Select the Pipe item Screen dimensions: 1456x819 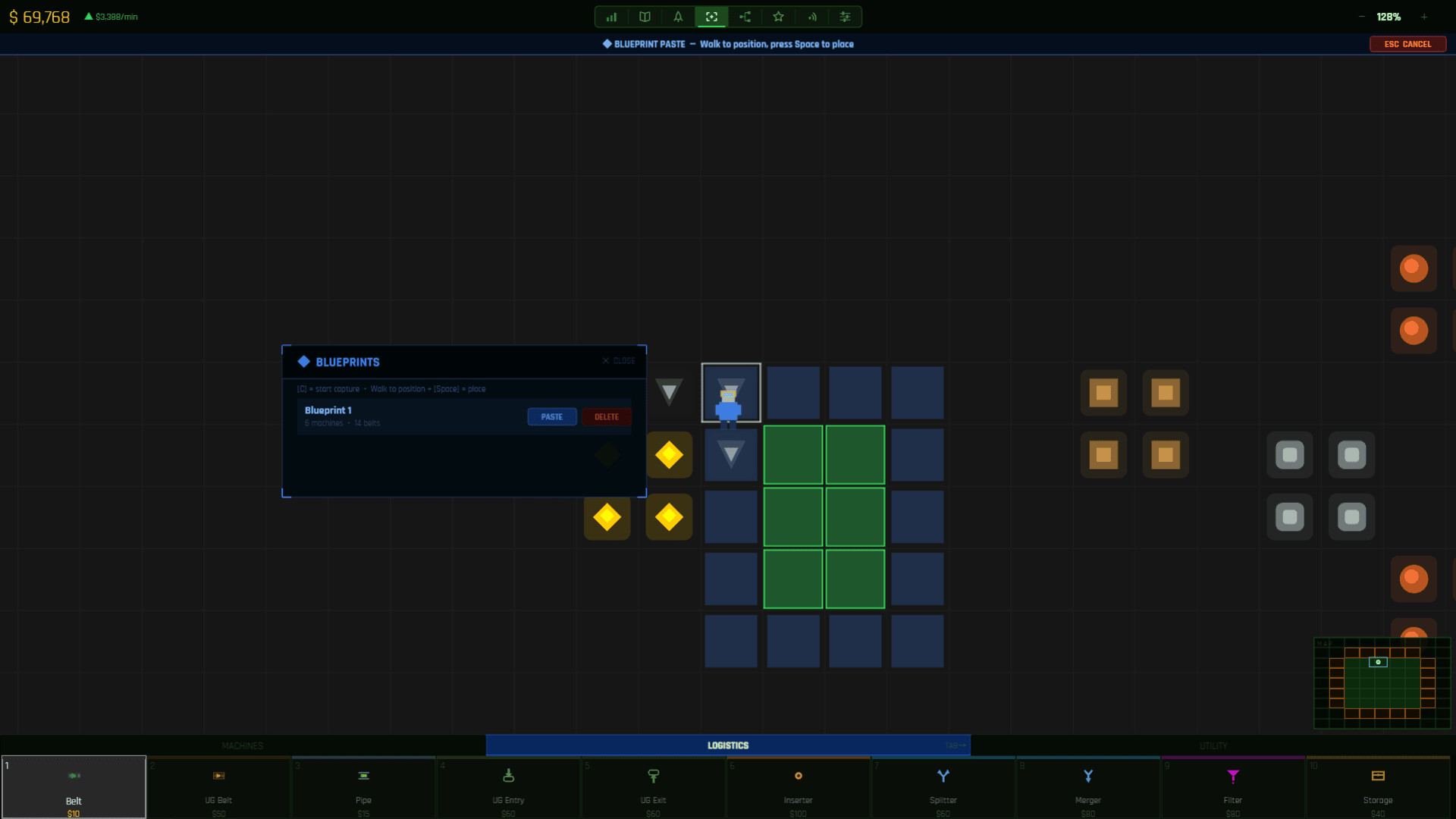click(363, 787)
